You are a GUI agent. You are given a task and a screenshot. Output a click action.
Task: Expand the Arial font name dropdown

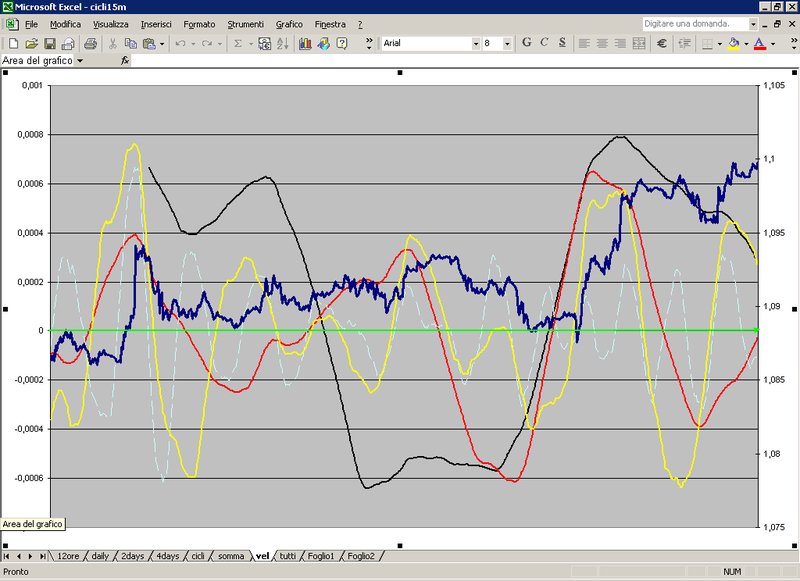476,43
